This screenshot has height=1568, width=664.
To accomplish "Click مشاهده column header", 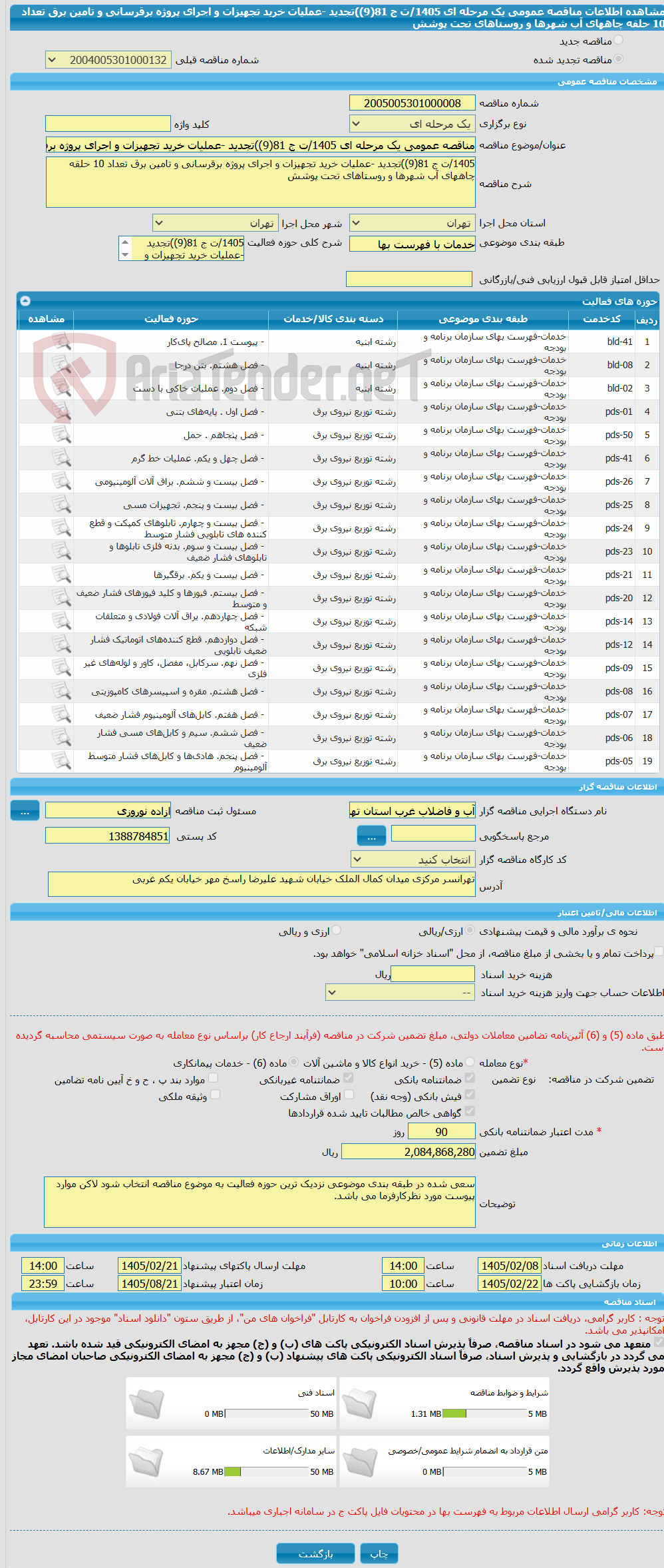I will click(47, 319).
